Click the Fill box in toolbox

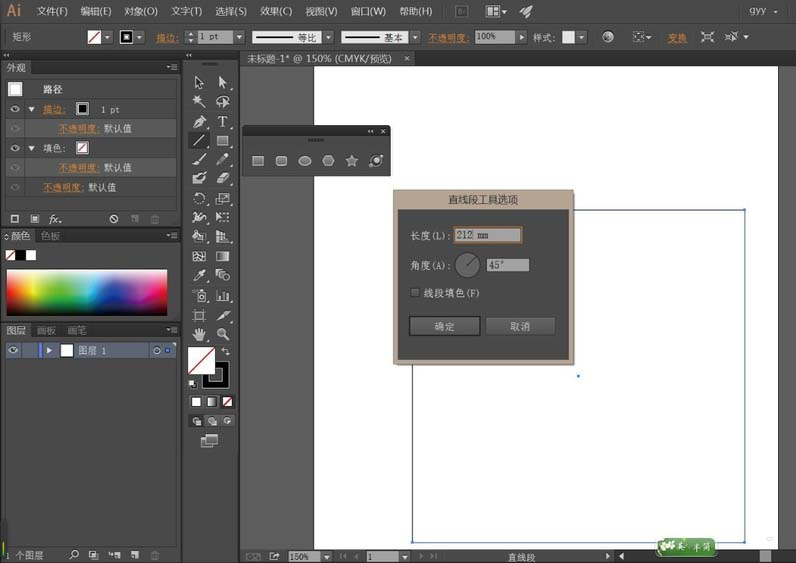(x=201, y=360)
